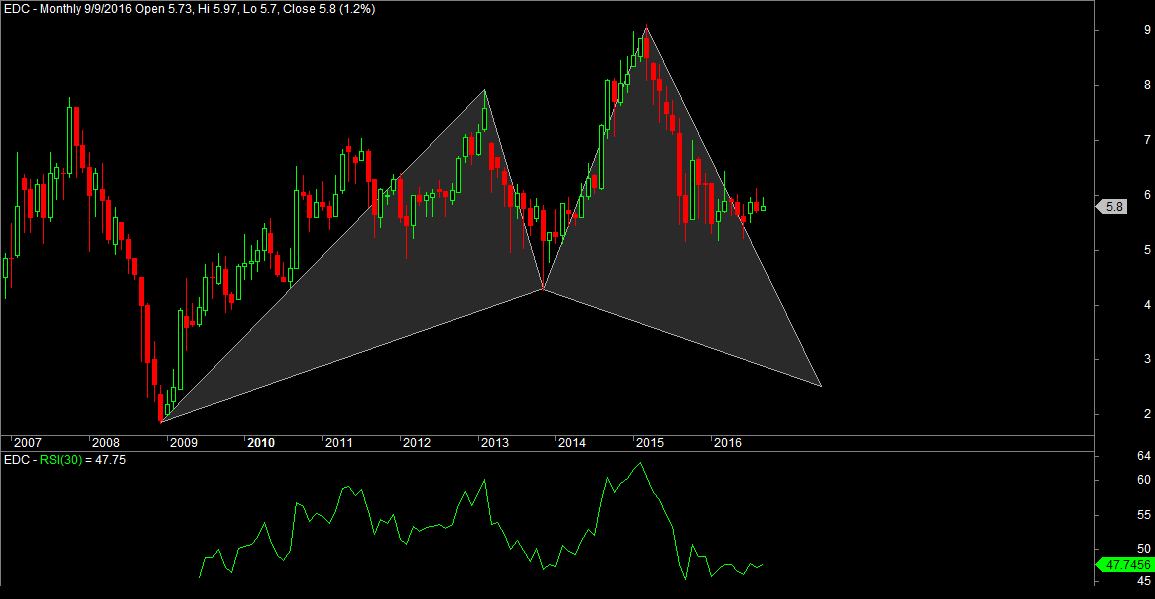The image size is (1155, 599).
Task: Click the 2015 year label on time axis
Action: click(x=650, y=443)
